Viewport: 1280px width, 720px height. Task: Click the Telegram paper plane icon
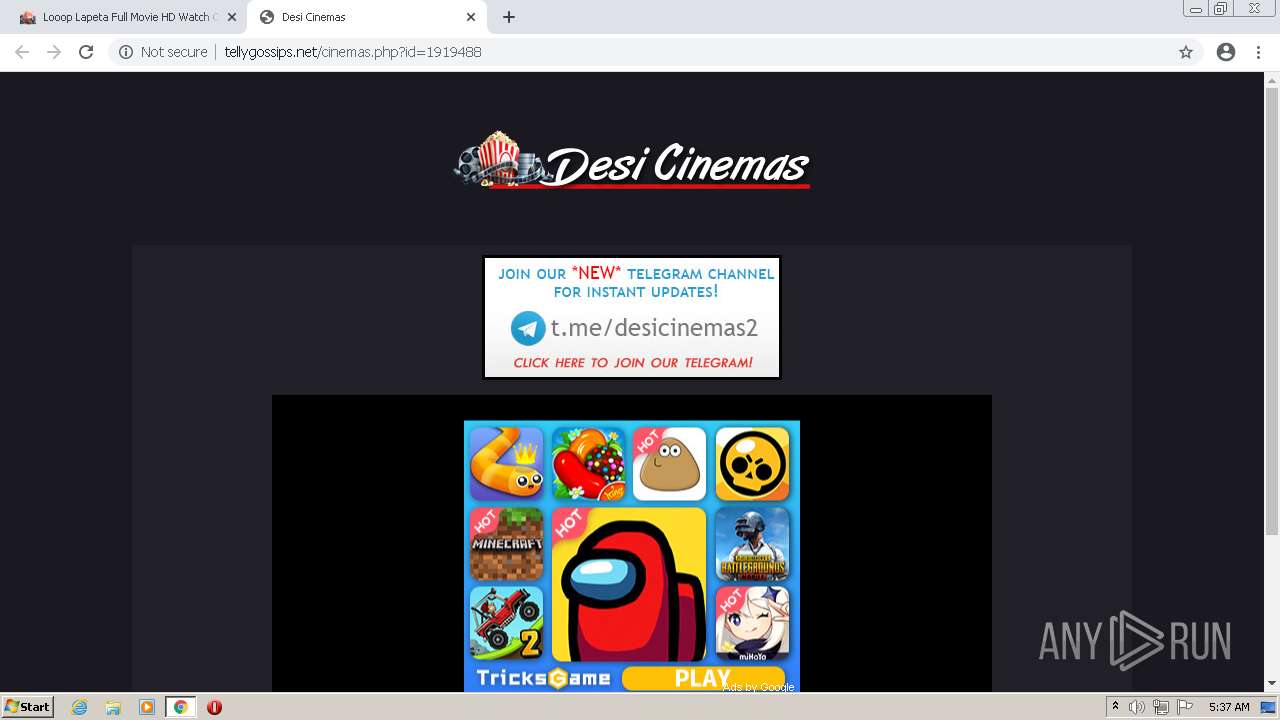point(528,328)
